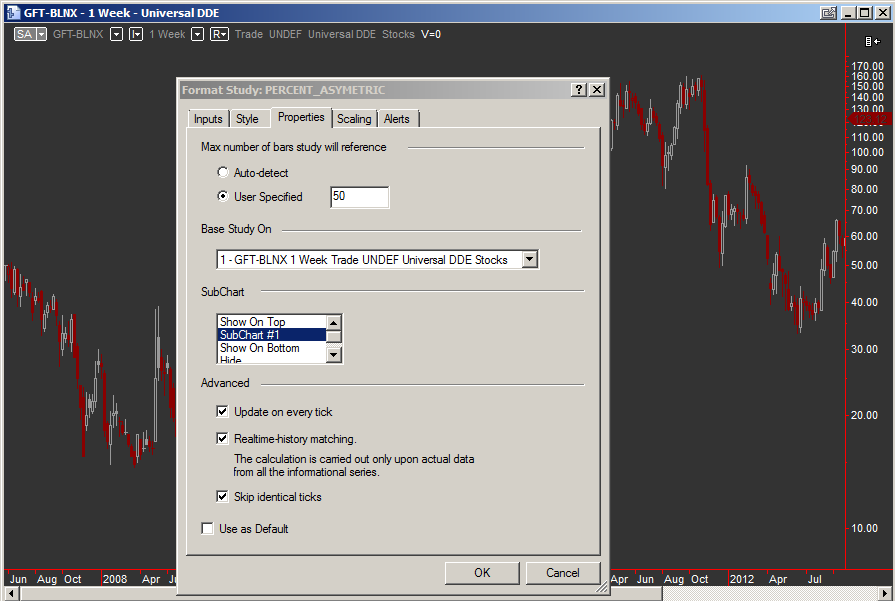Image resolution: width=895 pixels, height=601 pixels.
Task: Uncheck Update on every tick
Action: pos(223,412)
